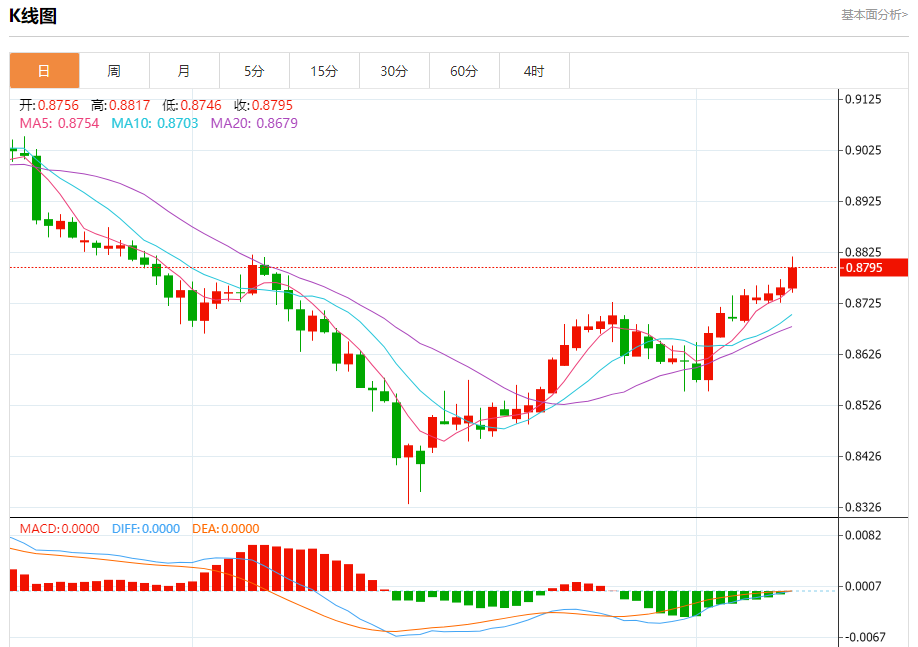Click the MA5: 0.8754 legend value
Screen dimensions: 918x647
59,123
